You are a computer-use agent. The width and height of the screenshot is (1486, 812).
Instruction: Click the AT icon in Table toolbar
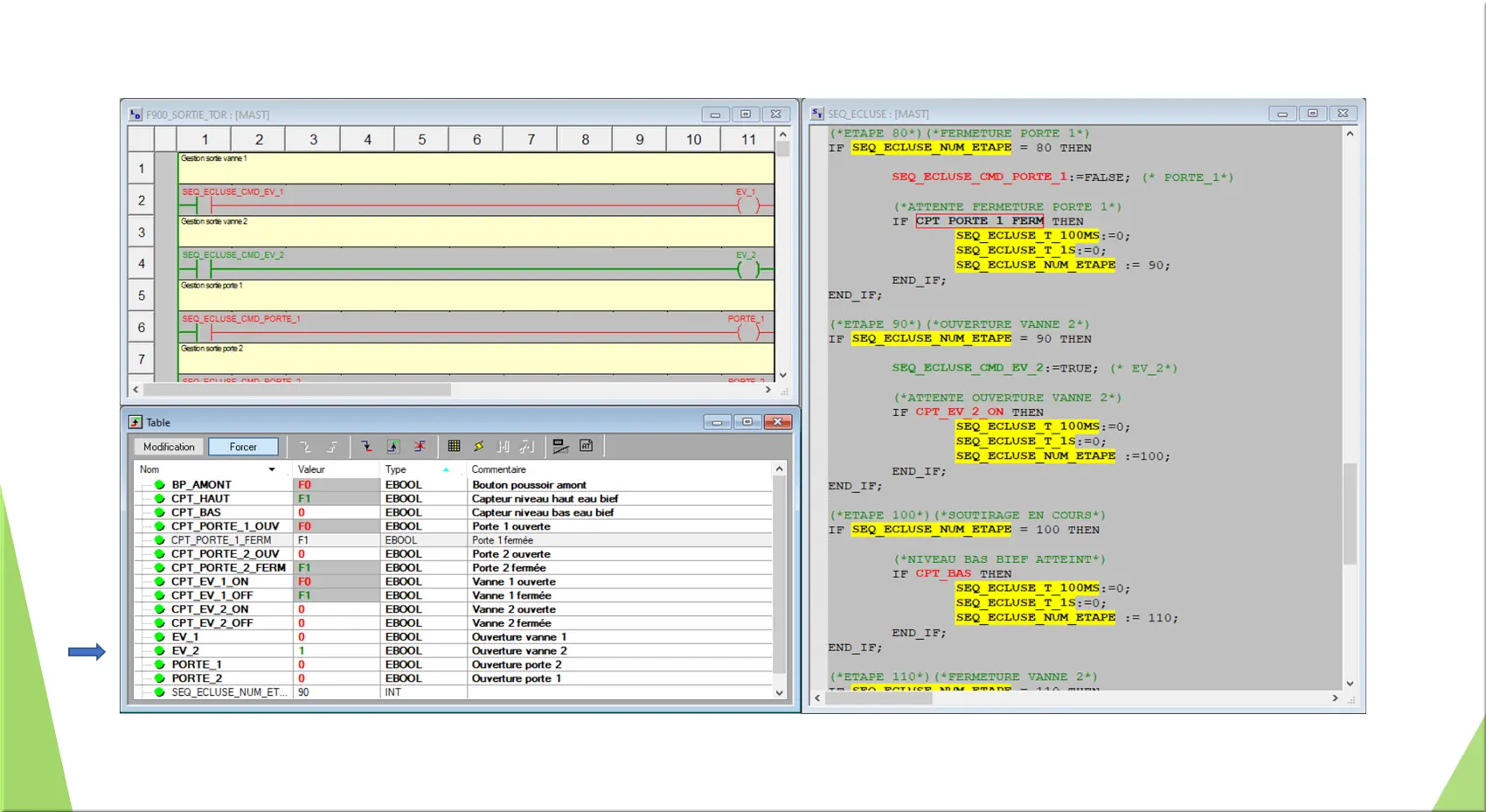[587, 446]
